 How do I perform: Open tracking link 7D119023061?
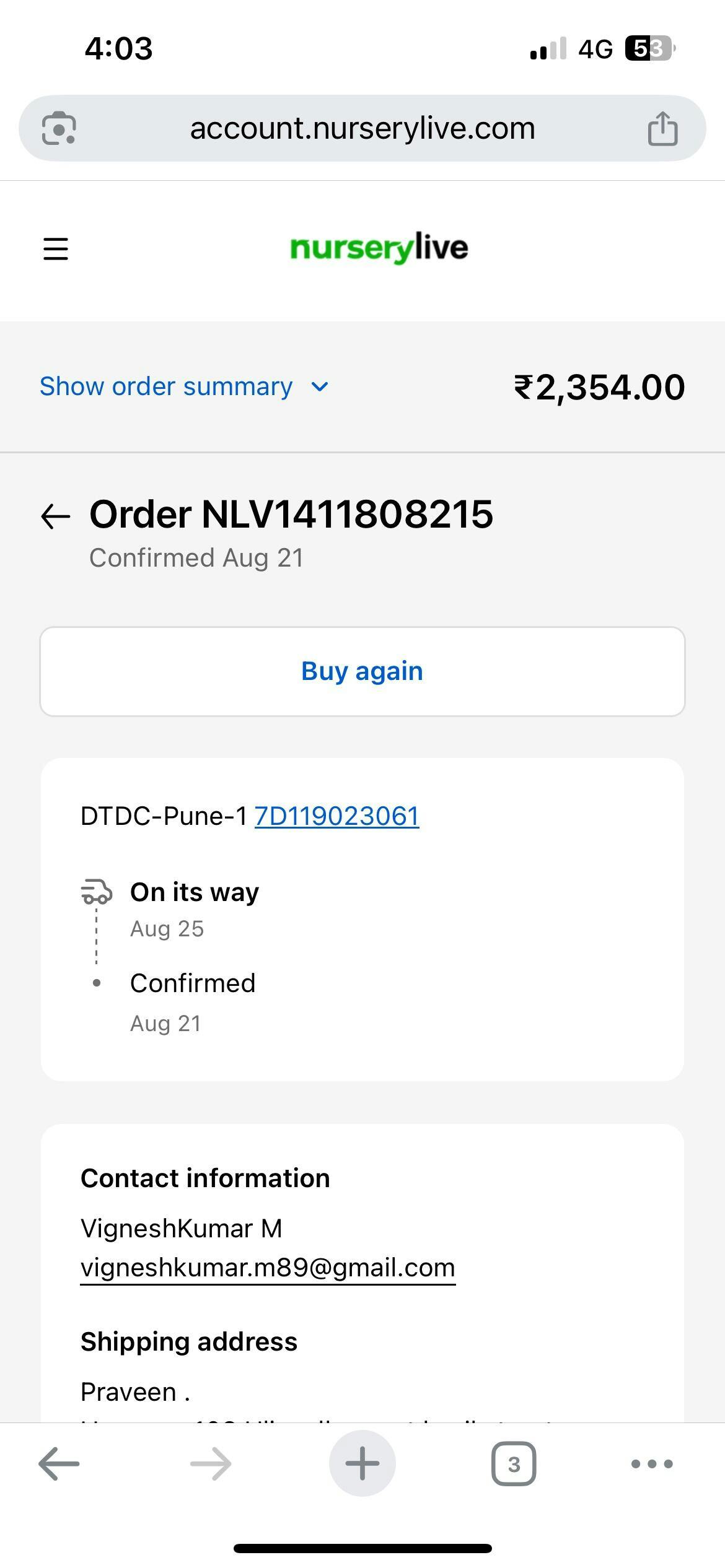pyautogui.click(x=336, y=816)
